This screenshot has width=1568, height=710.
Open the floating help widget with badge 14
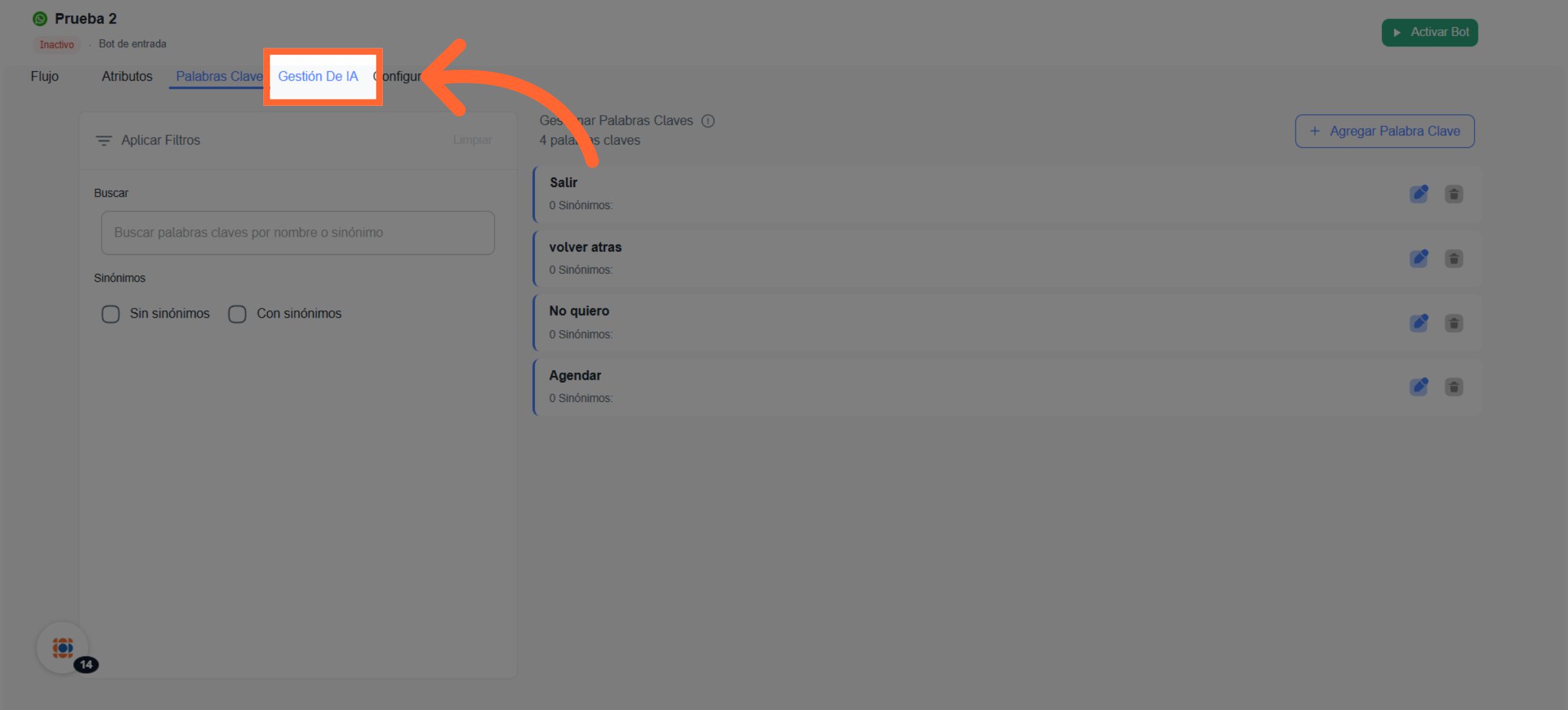(x=63, y=648)
